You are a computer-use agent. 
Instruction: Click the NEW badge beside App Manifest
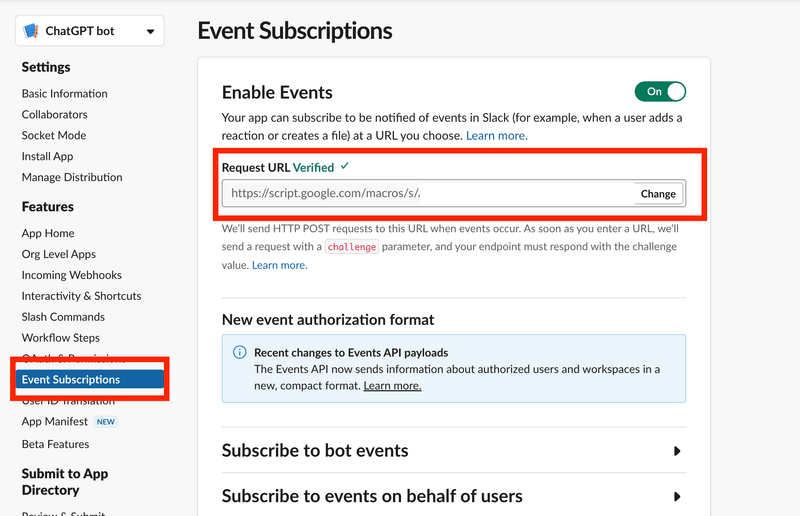(x=106, y=422)
